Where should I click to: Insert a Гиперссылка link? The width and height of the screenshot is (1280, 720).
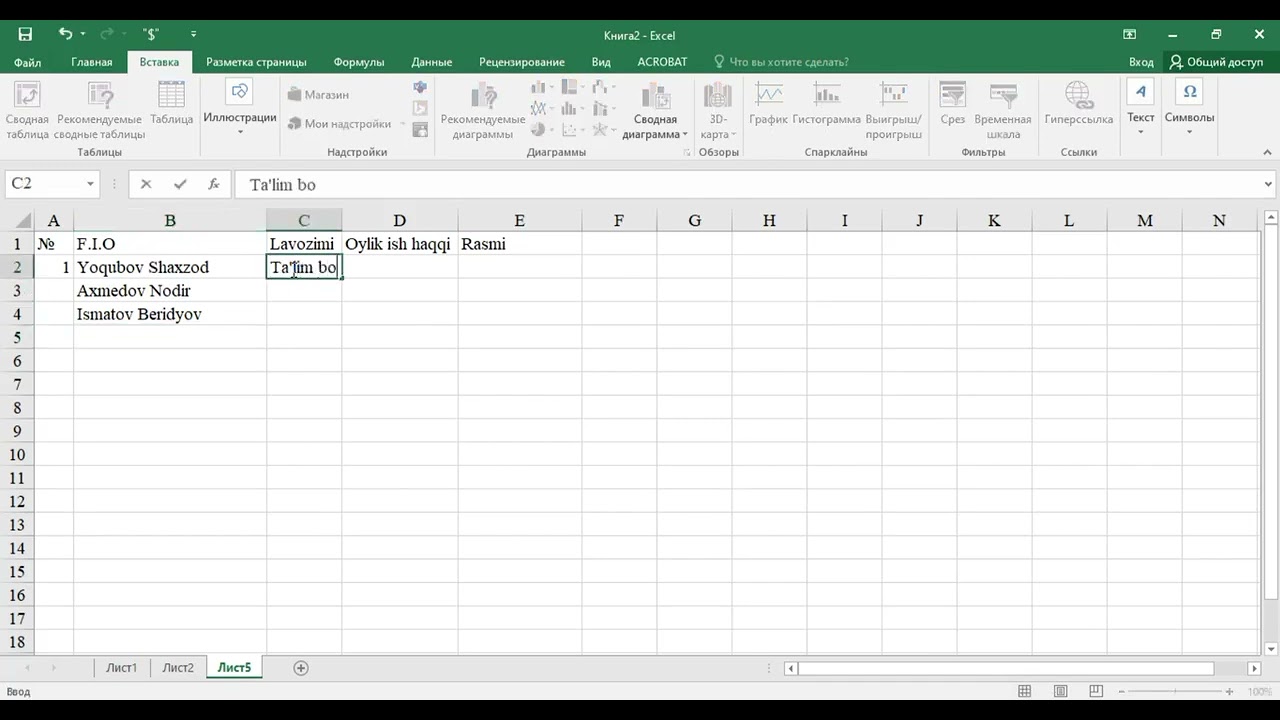1079,104
